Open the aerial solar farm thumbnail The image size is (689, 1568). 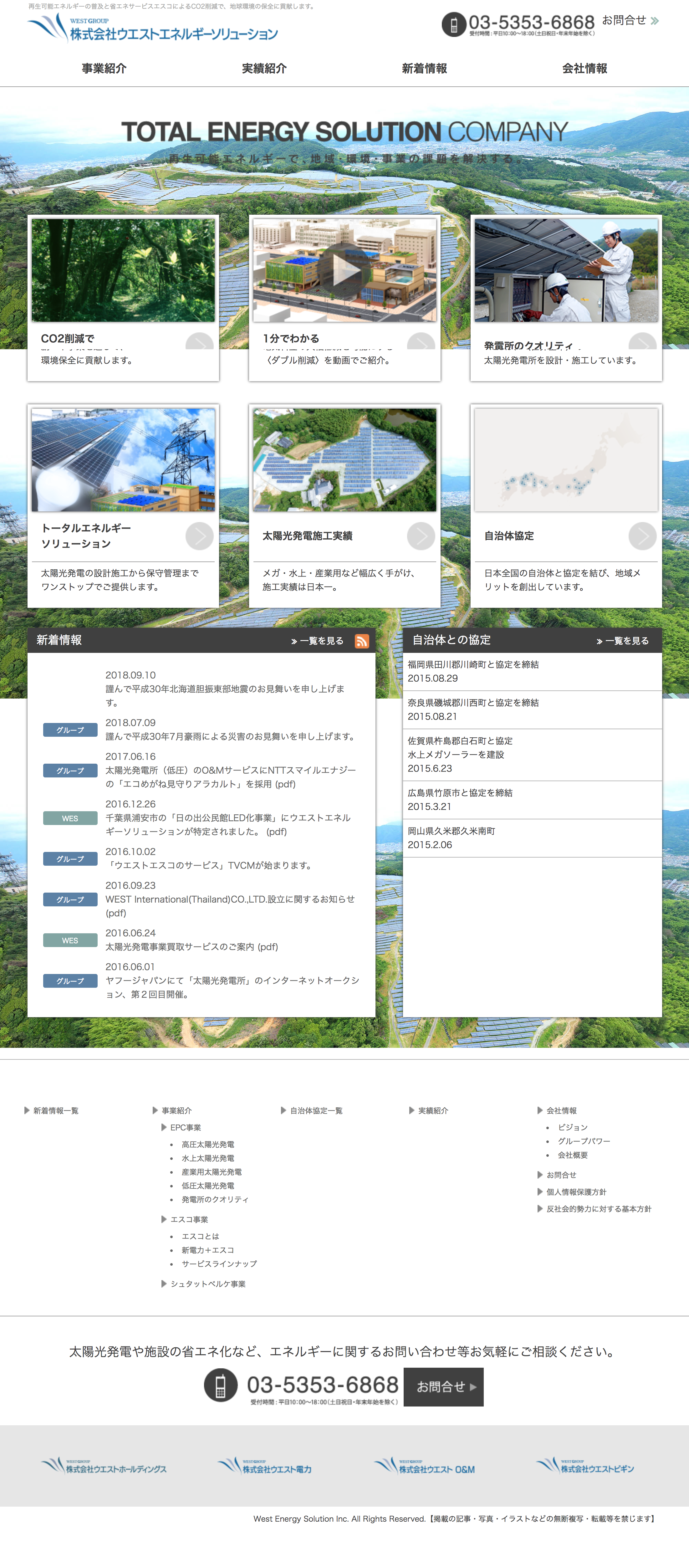click(344, 459)
